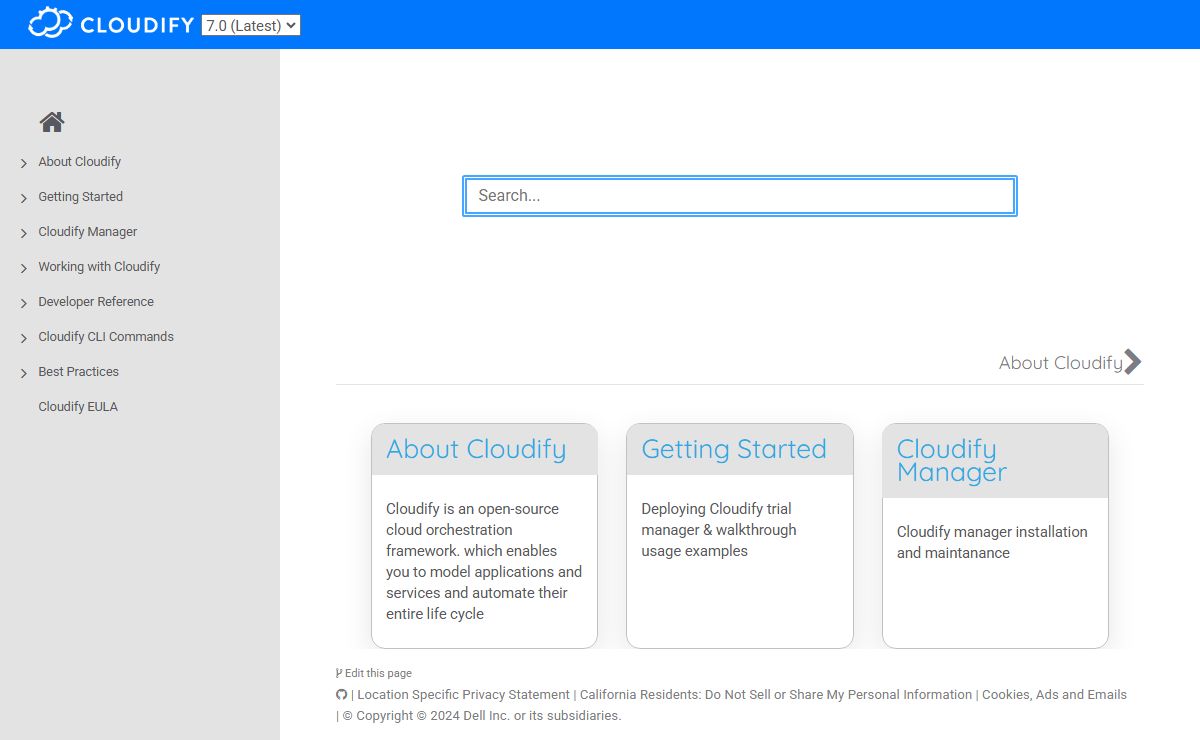
Task: Click the Copyright 2024 Dell Inc. text
Action: click(481, 716)
